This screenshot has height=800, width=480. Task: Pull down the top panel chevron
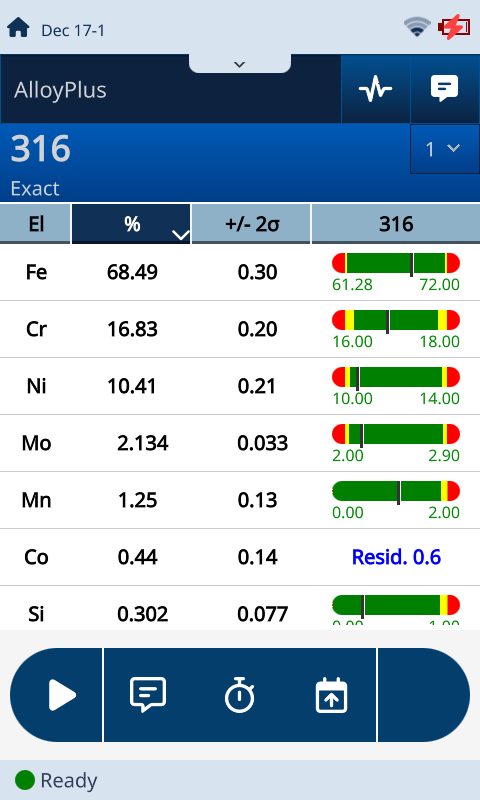pyautogui.click(x=240, y=64)
